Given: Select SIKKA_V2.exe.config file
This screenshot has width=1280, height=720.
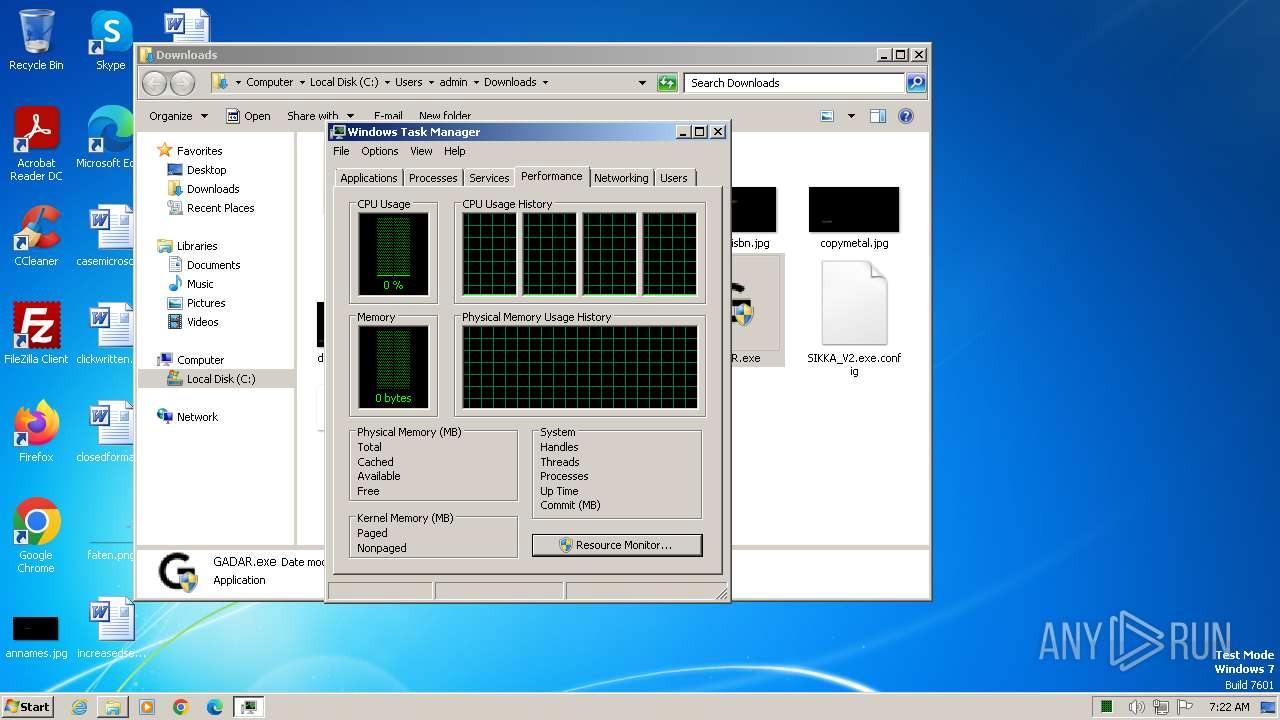Looking at the screenshot, I should pyautogui.click(x=854, y=318).
